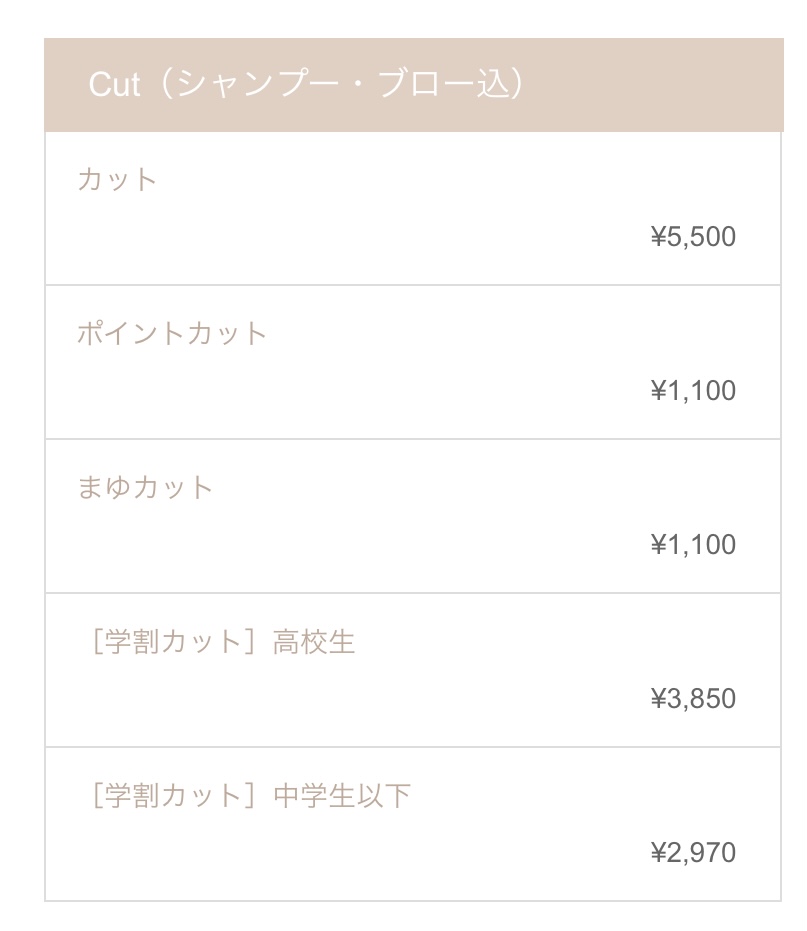Click the ¥1,100 price for ポイントカット
The width and height of the screenshot is (807, 931).
click(x=693, y=390)
